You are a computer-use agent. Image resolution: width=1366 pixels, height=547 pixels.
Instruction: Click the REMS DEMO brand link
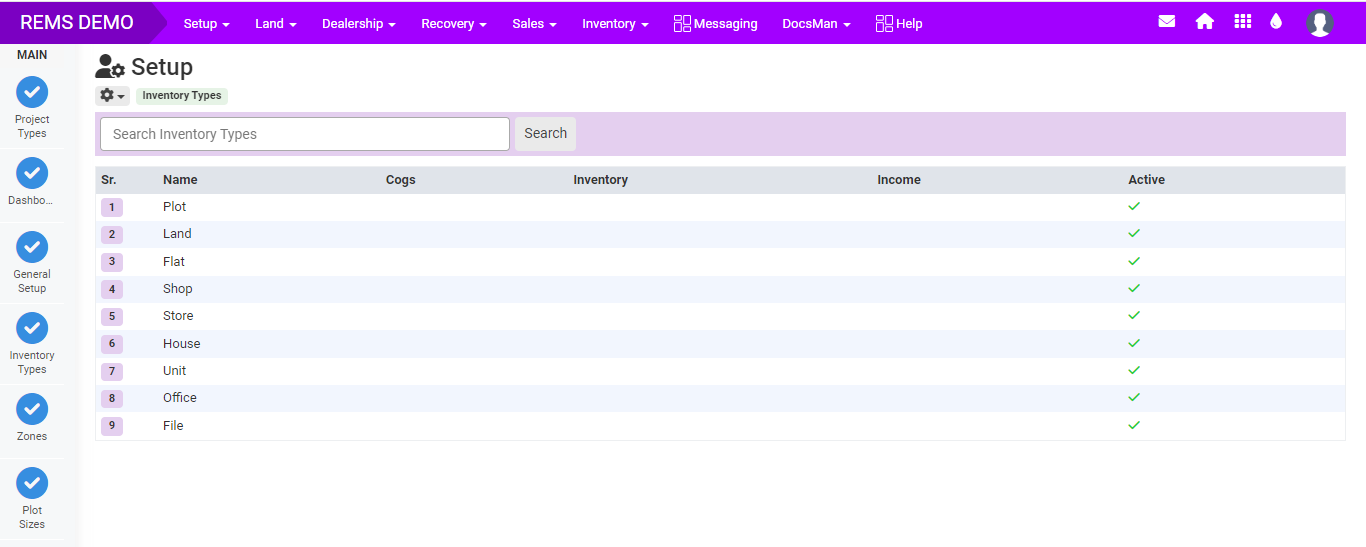(x=77, y=23)
